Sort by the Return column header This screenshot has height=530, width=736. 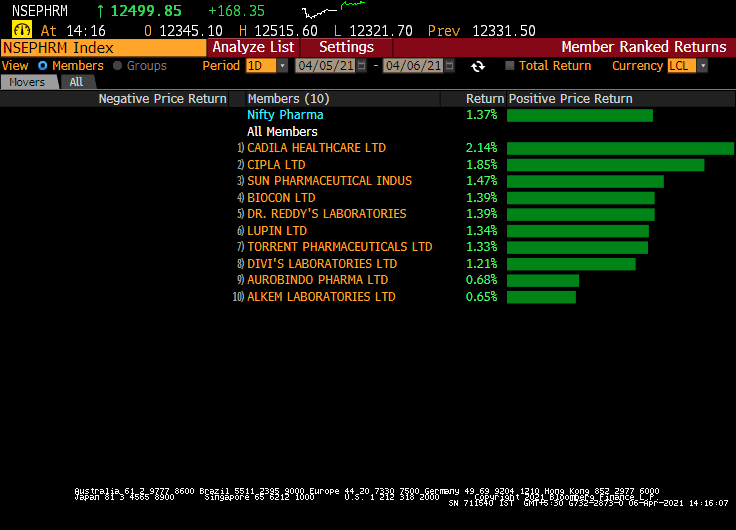(484, 99)
